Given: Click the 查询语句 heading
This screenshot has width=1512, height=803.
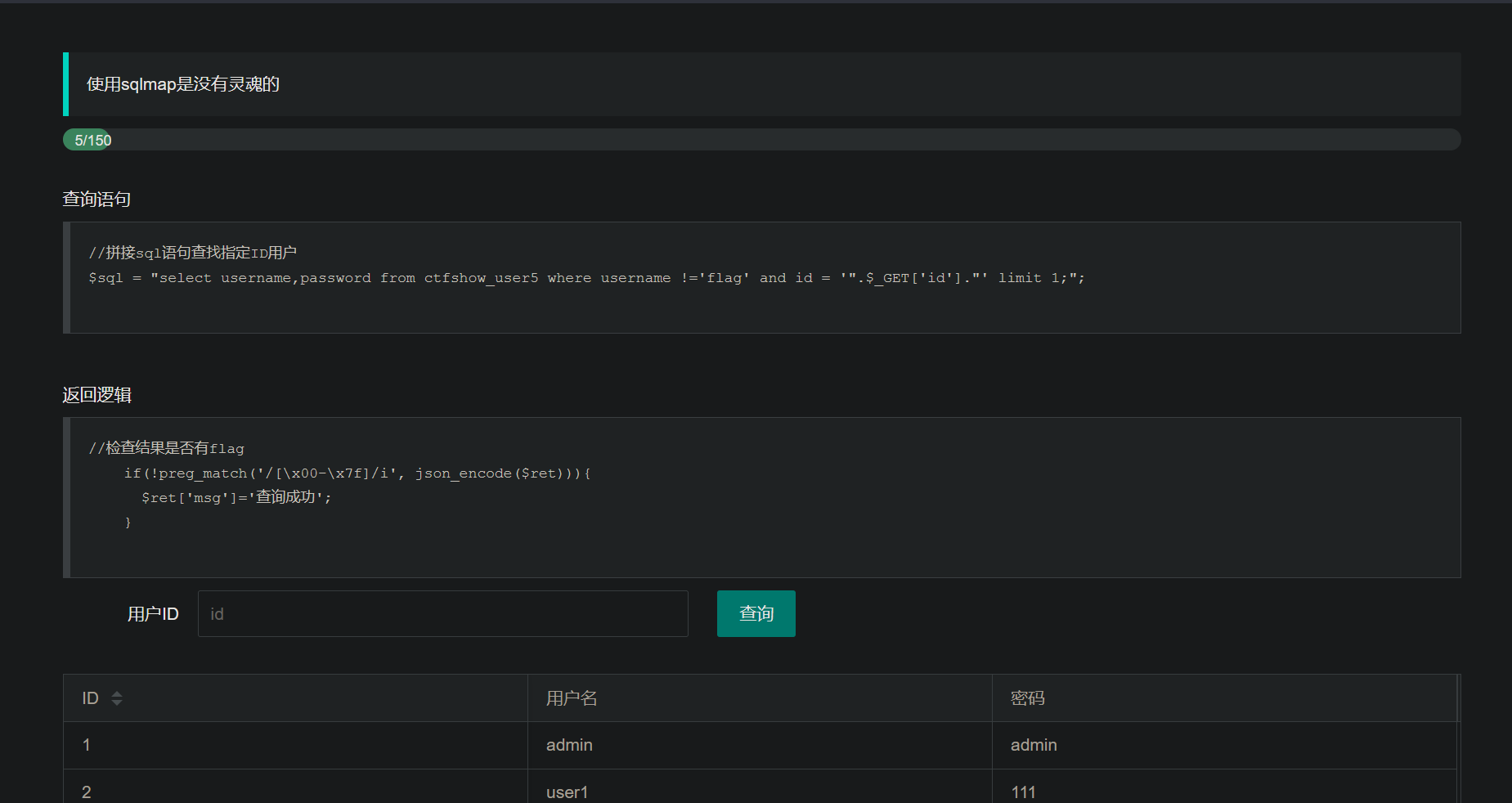Looking at the screenshot, I should click(x=96, y=199).
